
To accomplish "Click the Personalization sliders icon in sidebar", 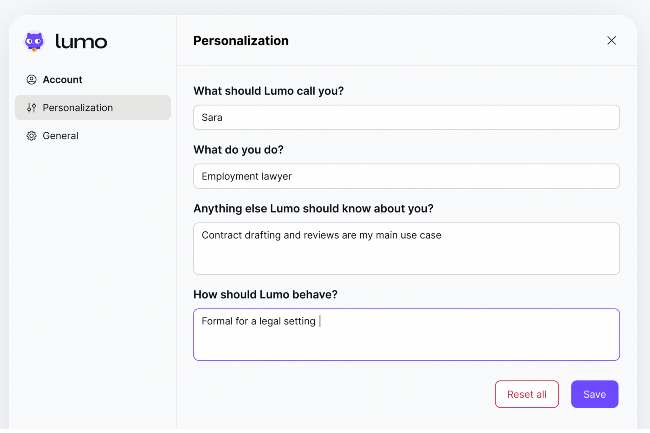I will [x=32, y=108].
